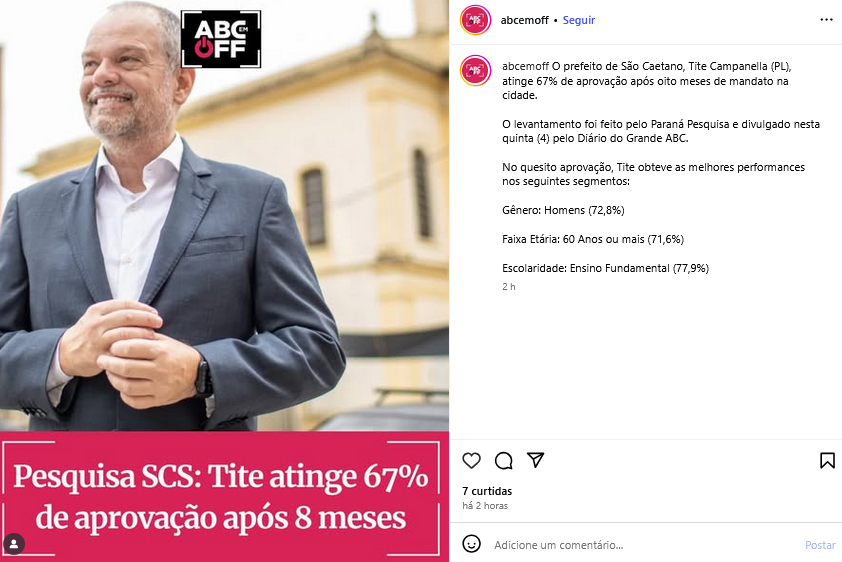842x562 pixels.
Task: Click the red headline banner on image
Action: tap(224, 497)
